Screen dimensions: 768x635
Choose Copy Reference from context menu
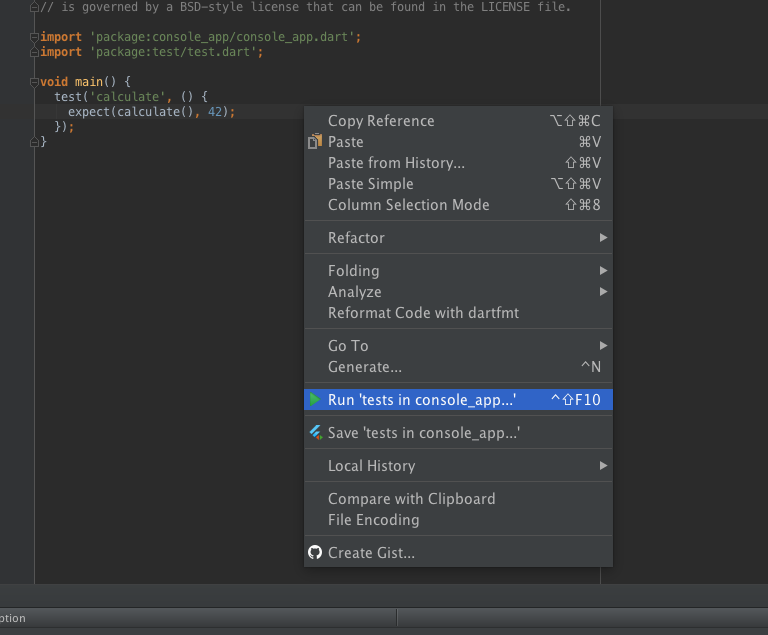[x=458, y=121]
